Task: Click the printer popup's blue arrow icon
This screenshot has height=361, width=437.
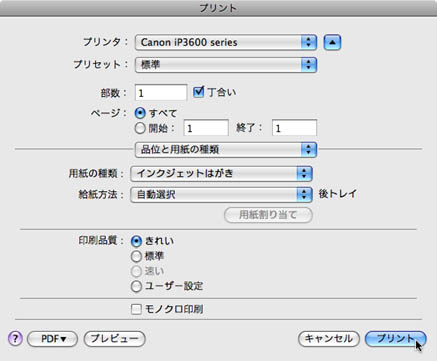Action: [x=309, y=42]
